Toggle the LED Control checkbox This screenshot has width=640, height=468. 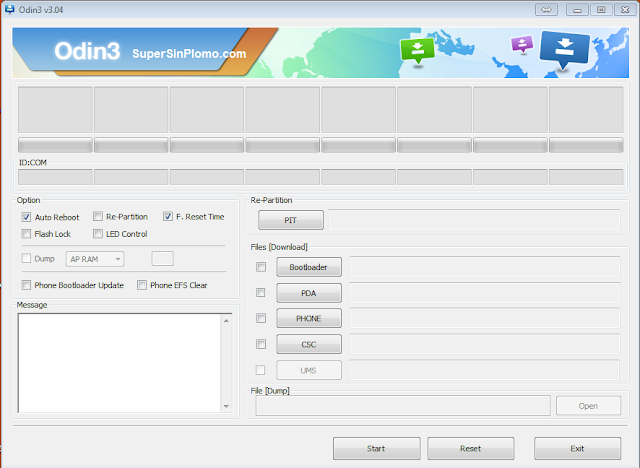(x=98, y=234)
